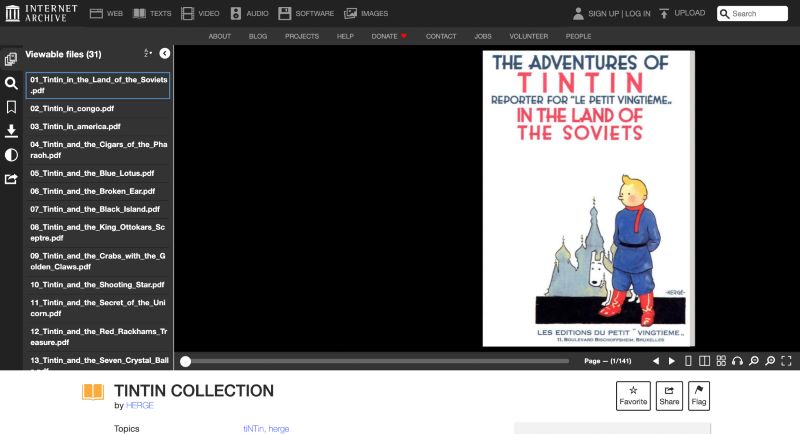
Task: Open the herge topic link
Action: (279, 429)
